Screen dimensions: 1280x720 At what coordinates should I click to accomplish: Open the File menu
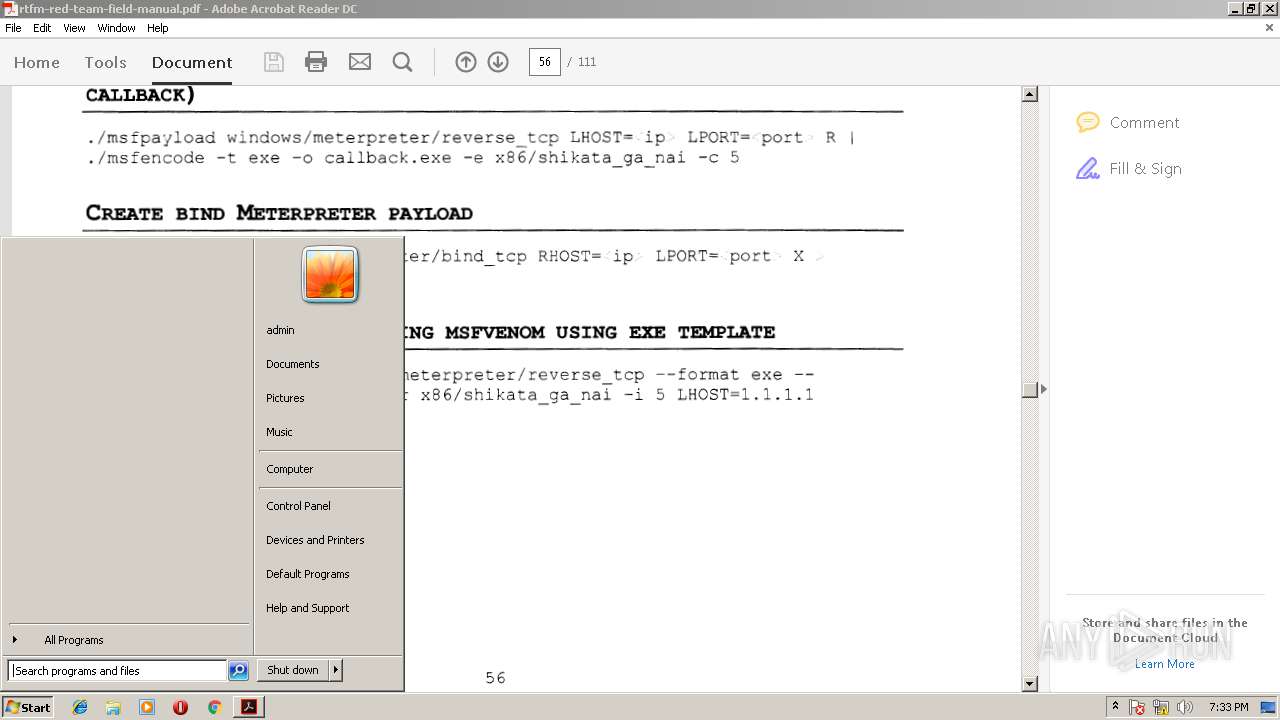[13, 28]
